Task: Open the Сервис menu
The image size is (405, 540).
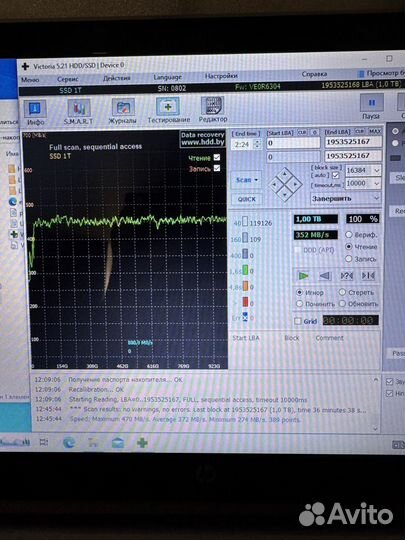Action: click(x=68, y=79)
